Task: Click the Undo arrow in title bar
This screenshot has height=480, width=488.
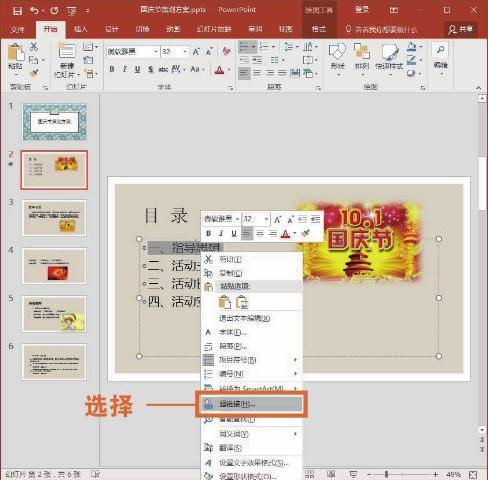Action: click(34, 11)
